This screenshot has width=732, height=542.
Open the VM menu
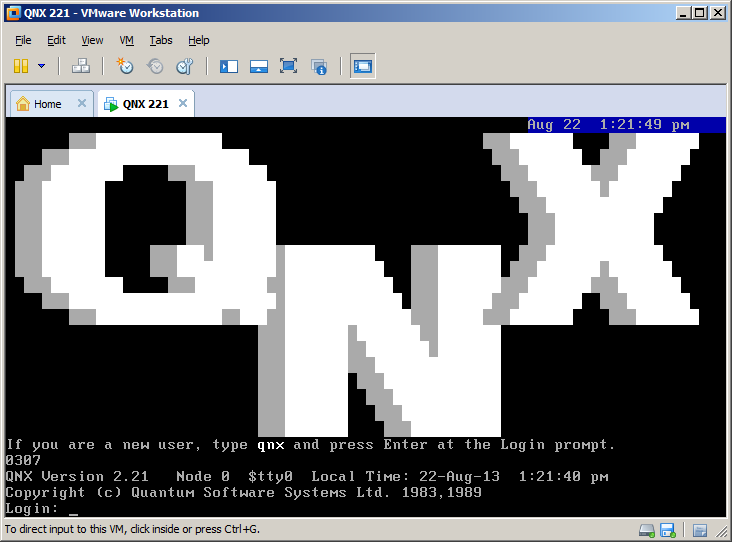pyautogui.click(x=127, y=41)
